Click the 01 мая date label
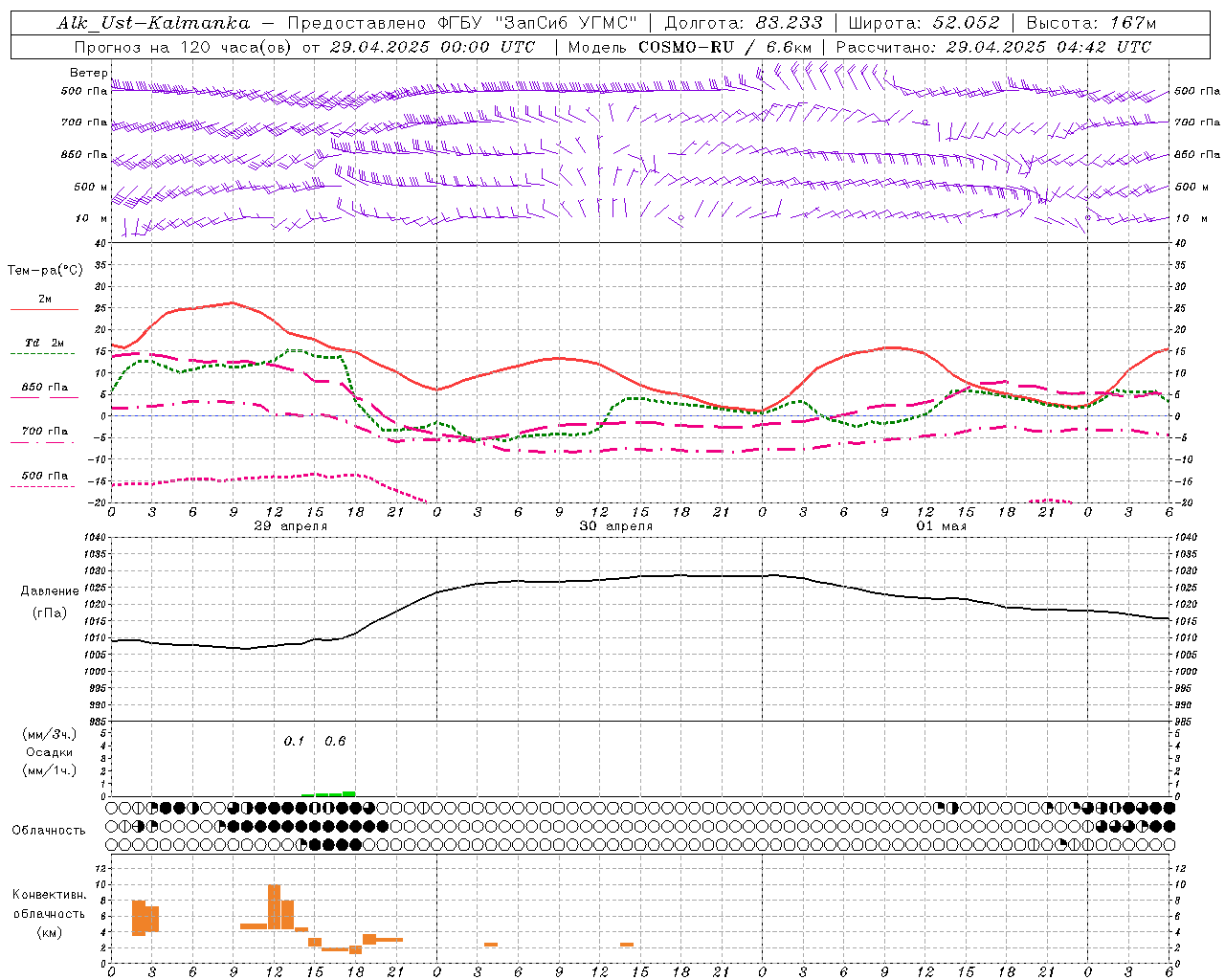The height and width of the screenshot is (980, 1225). point(942,525)
